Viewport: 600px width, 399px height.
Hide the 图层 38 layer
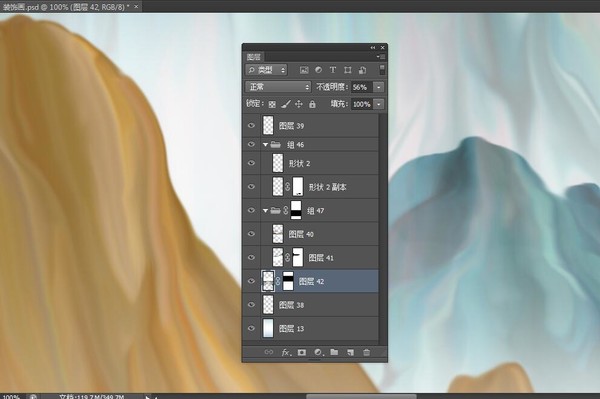pyautogui.click(x=251, y=305)
